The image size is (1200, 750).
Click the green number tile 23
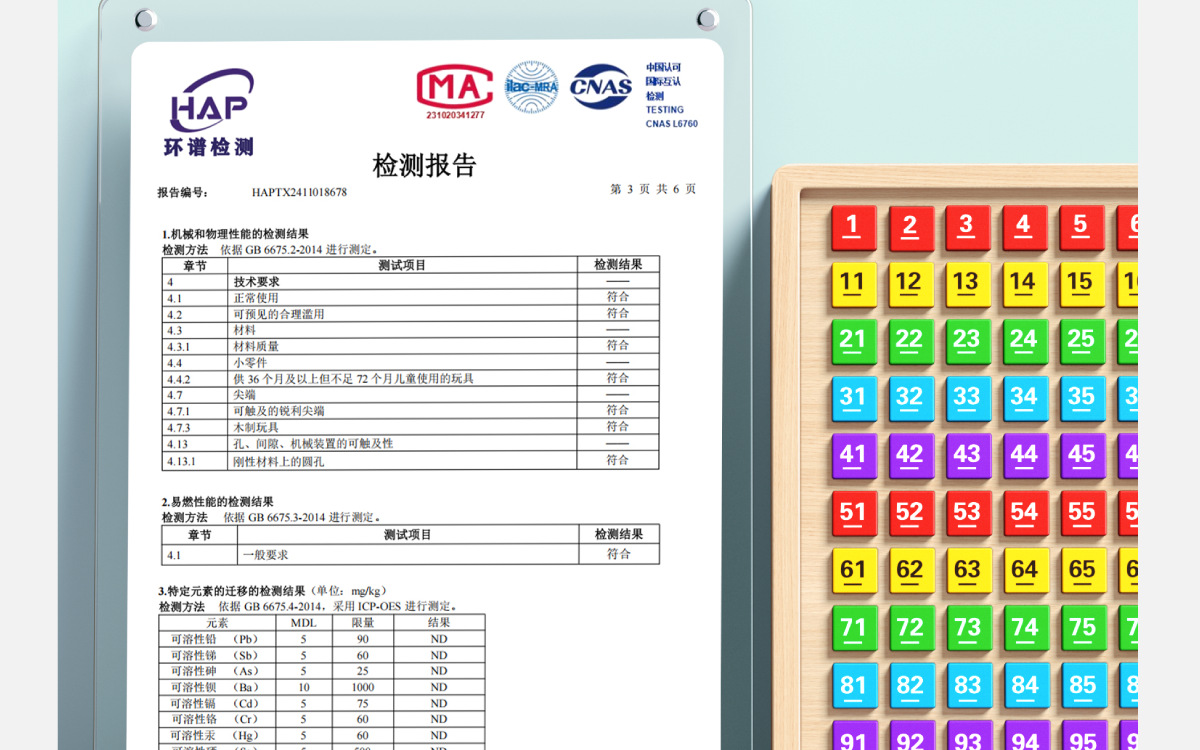click(968, 342)
